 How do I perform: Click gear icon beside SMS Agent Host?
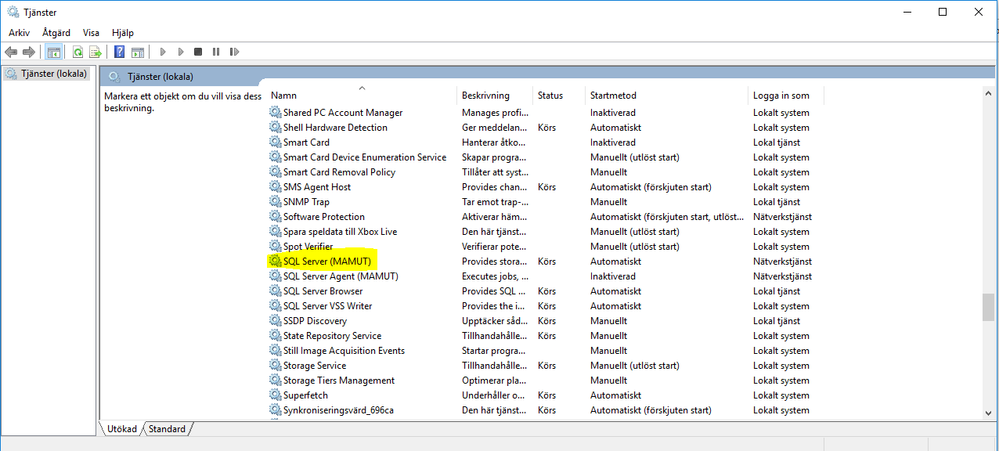coord(275,187)
